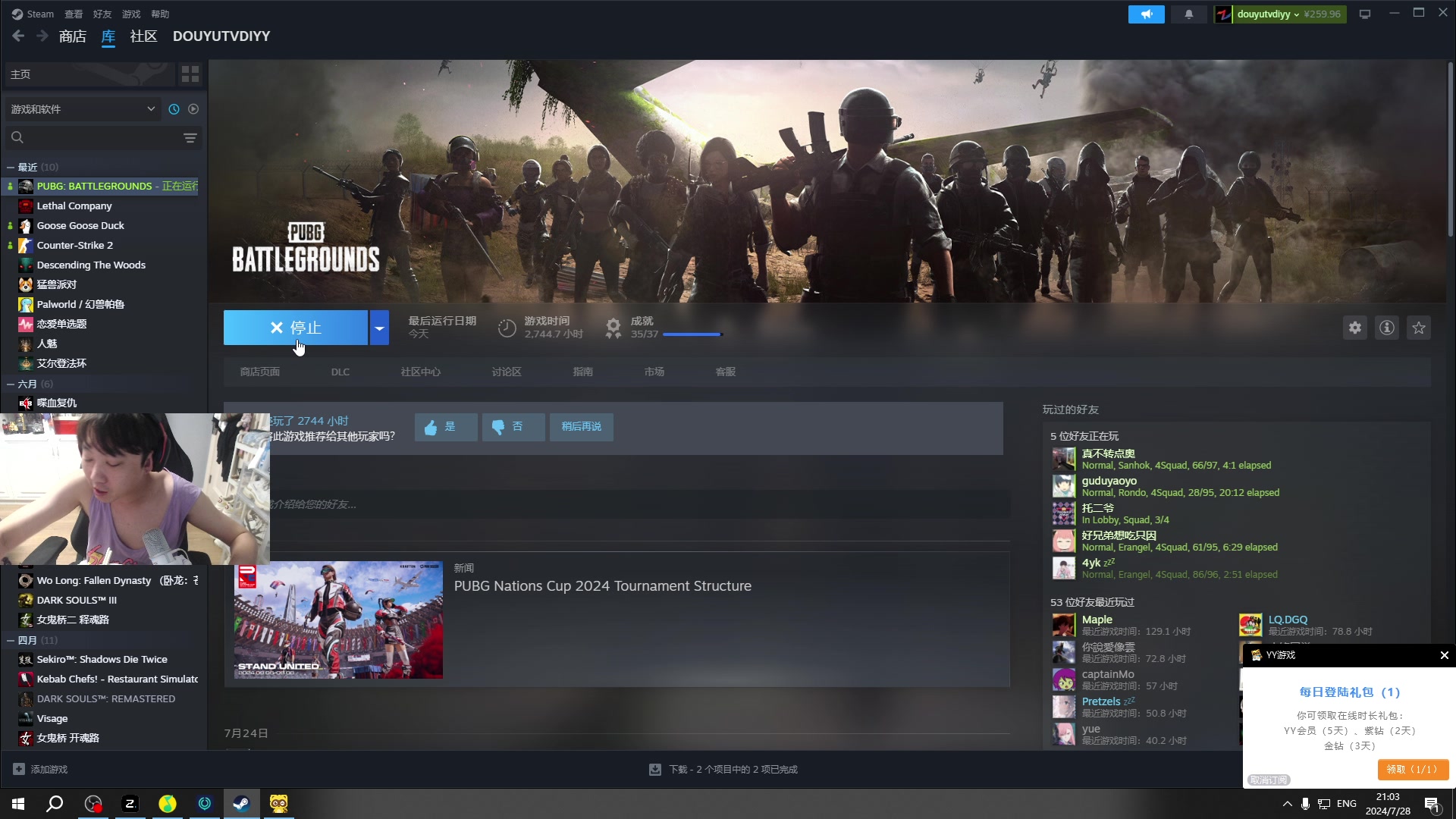The height and width of the screenshot is (819, 1456).
Task: Open PUBG Nations Cup news thumbnail
Action: coord(338,620)
